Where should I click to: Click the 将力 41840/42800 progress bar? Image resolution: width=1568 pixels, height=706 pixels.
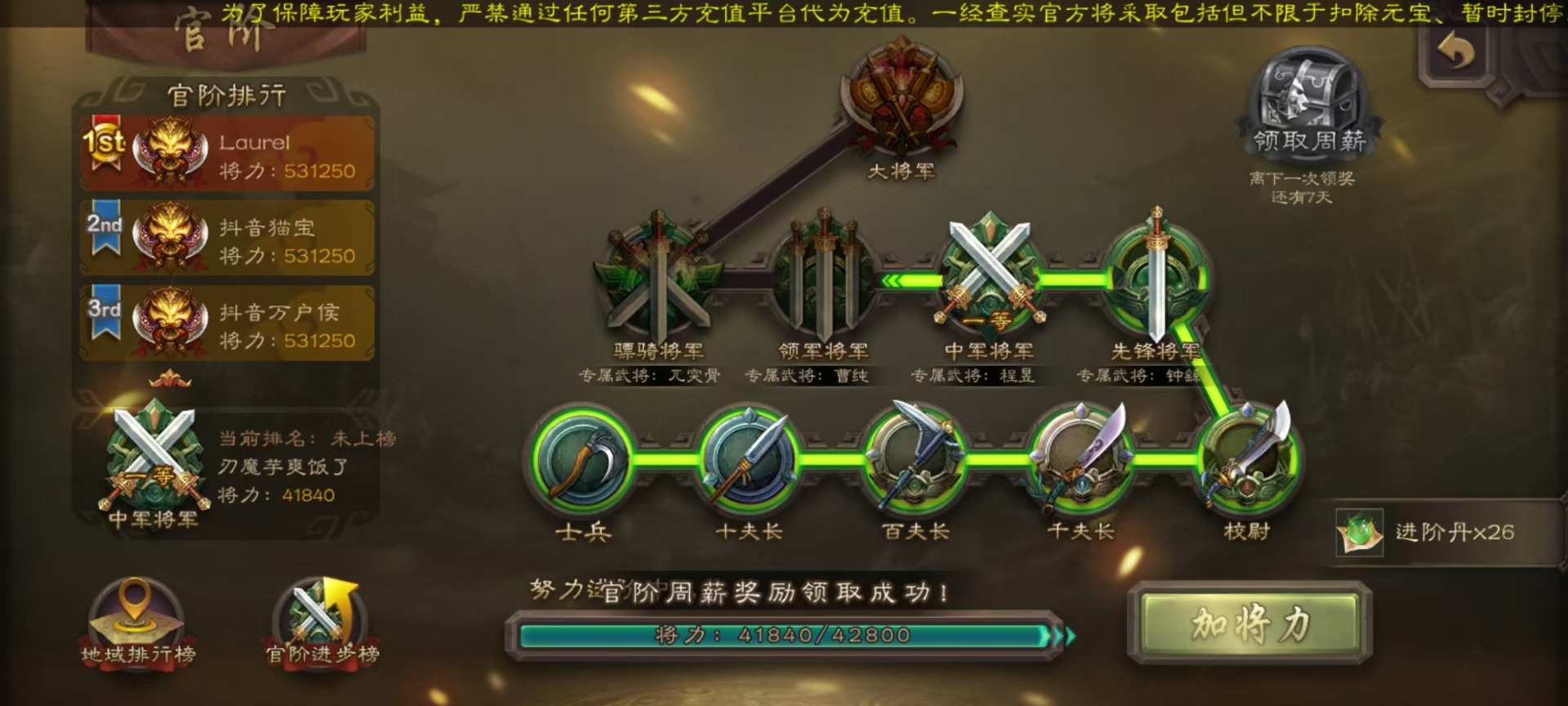784,636
